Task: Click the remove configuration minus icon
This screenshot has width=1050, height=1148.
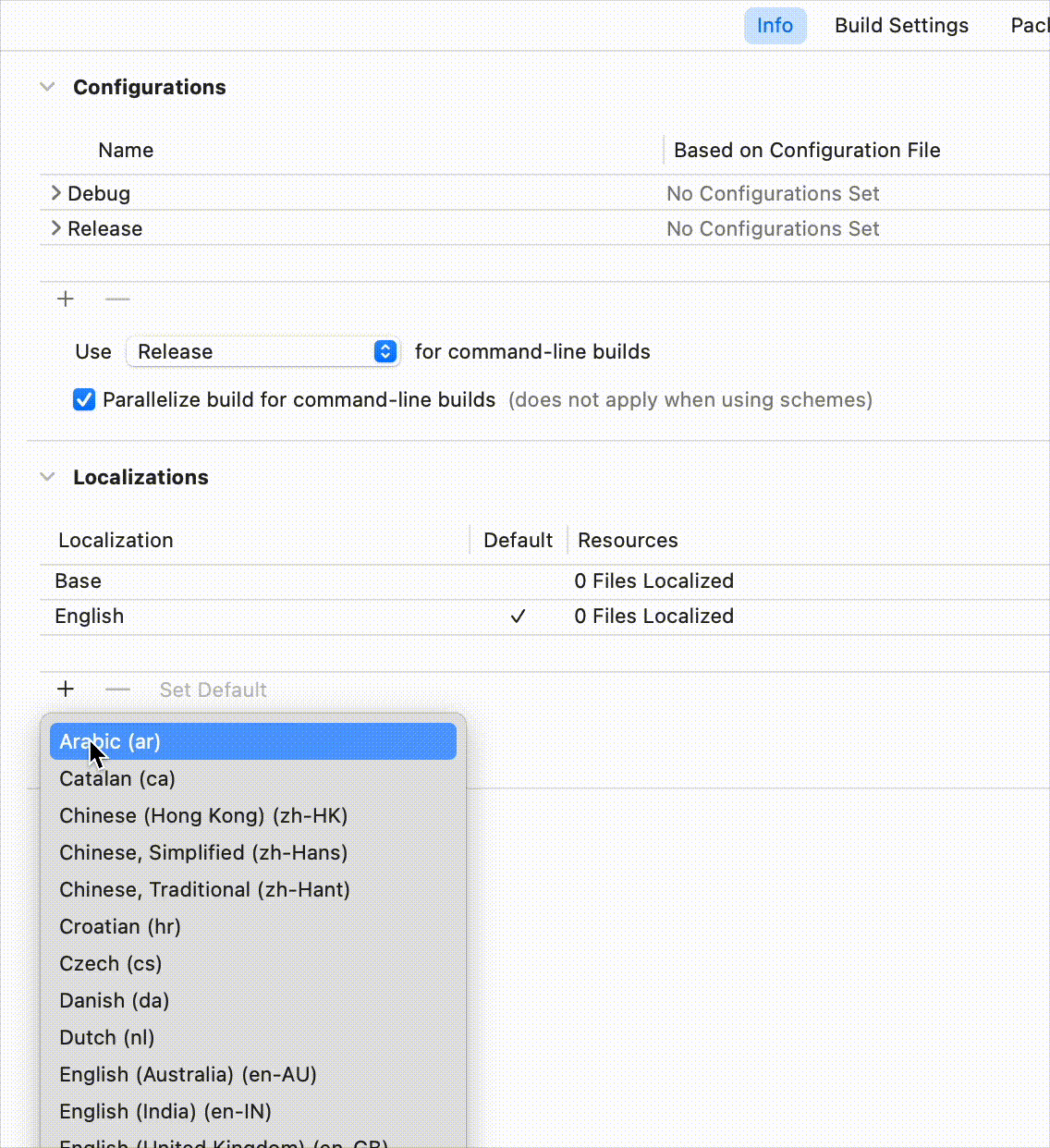Action: pyautogui.click(x=117, y=299)
